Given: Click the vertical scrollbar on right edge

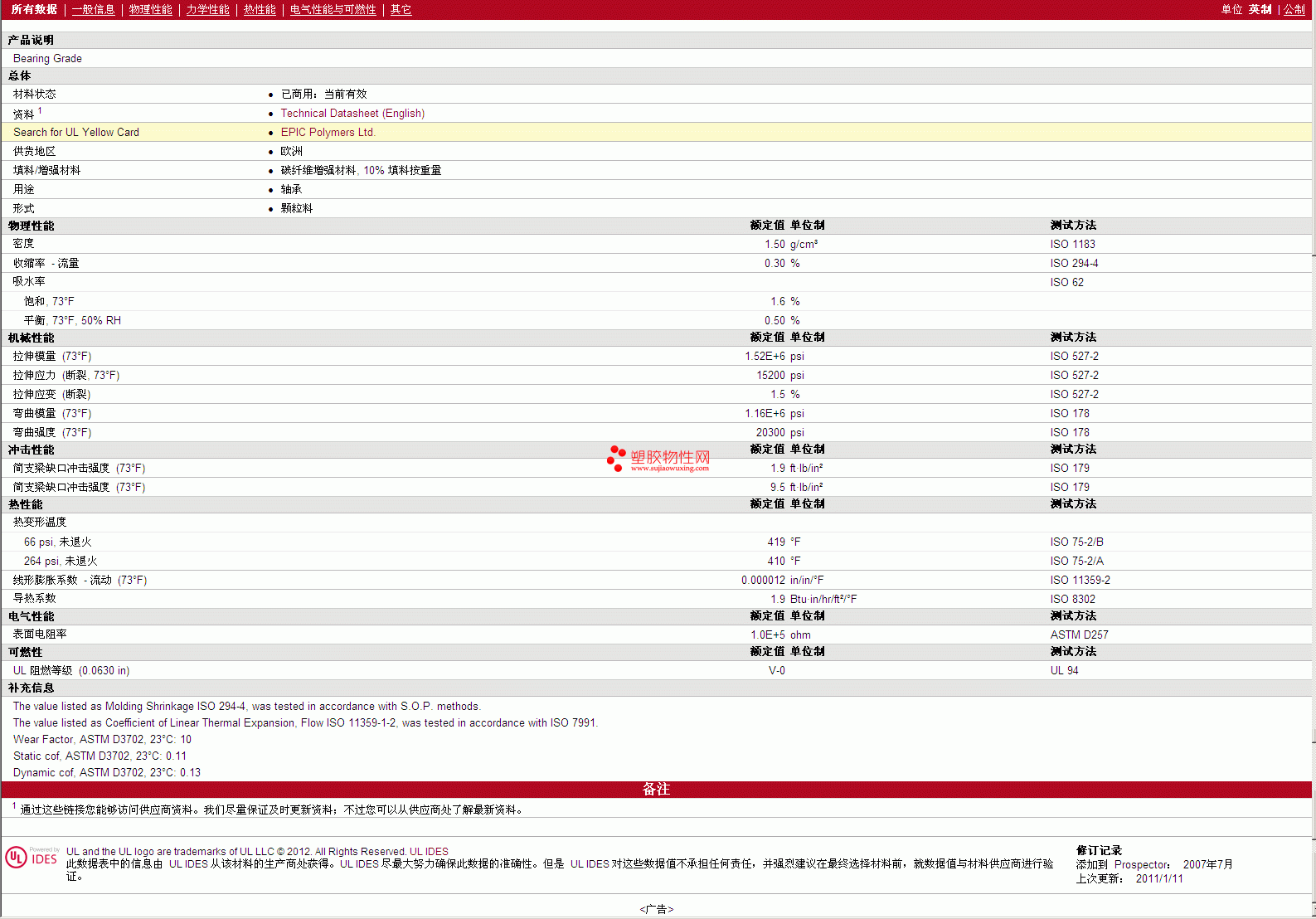Looking at the screenshot, I should 1314,415.
